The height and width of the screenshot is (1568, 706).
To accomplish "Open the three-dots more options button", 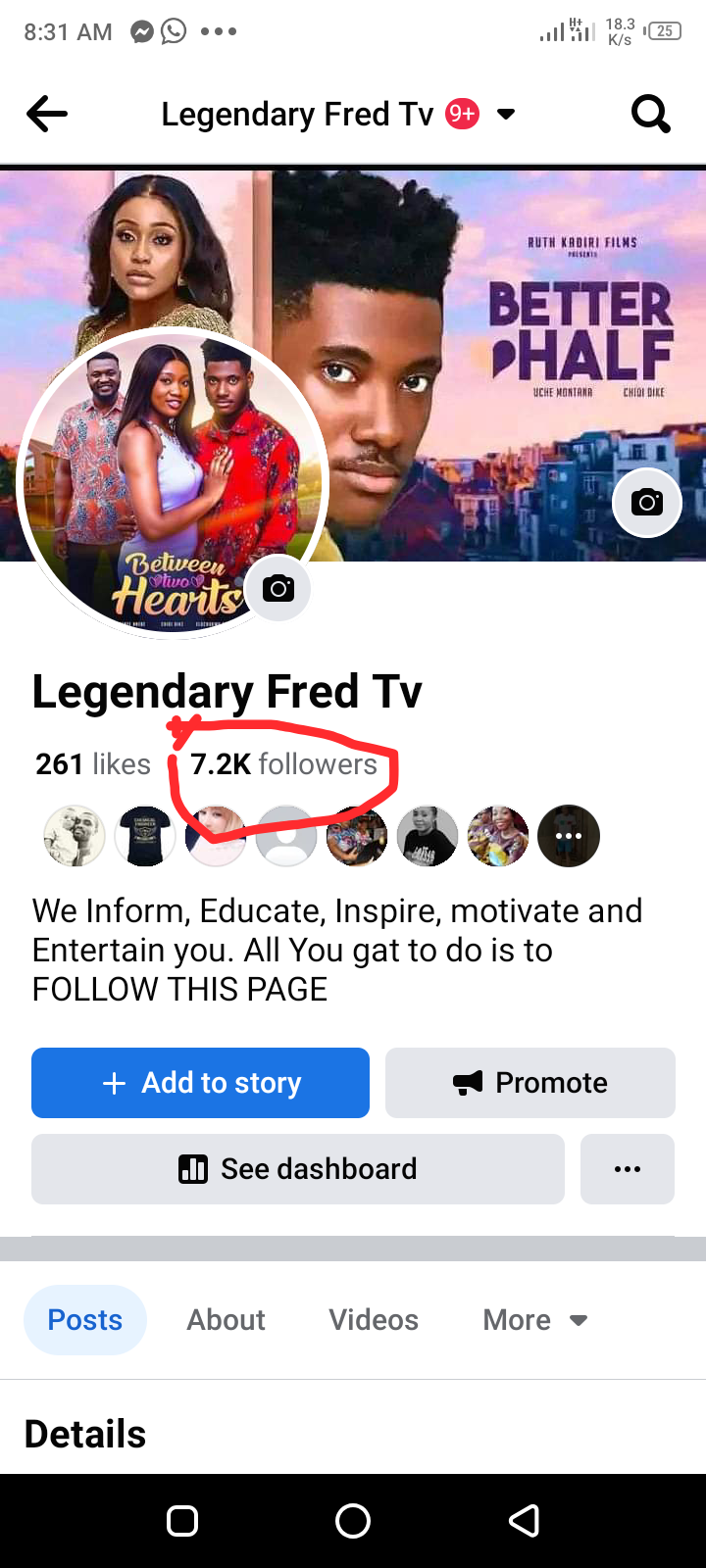I will [628, 1169].
